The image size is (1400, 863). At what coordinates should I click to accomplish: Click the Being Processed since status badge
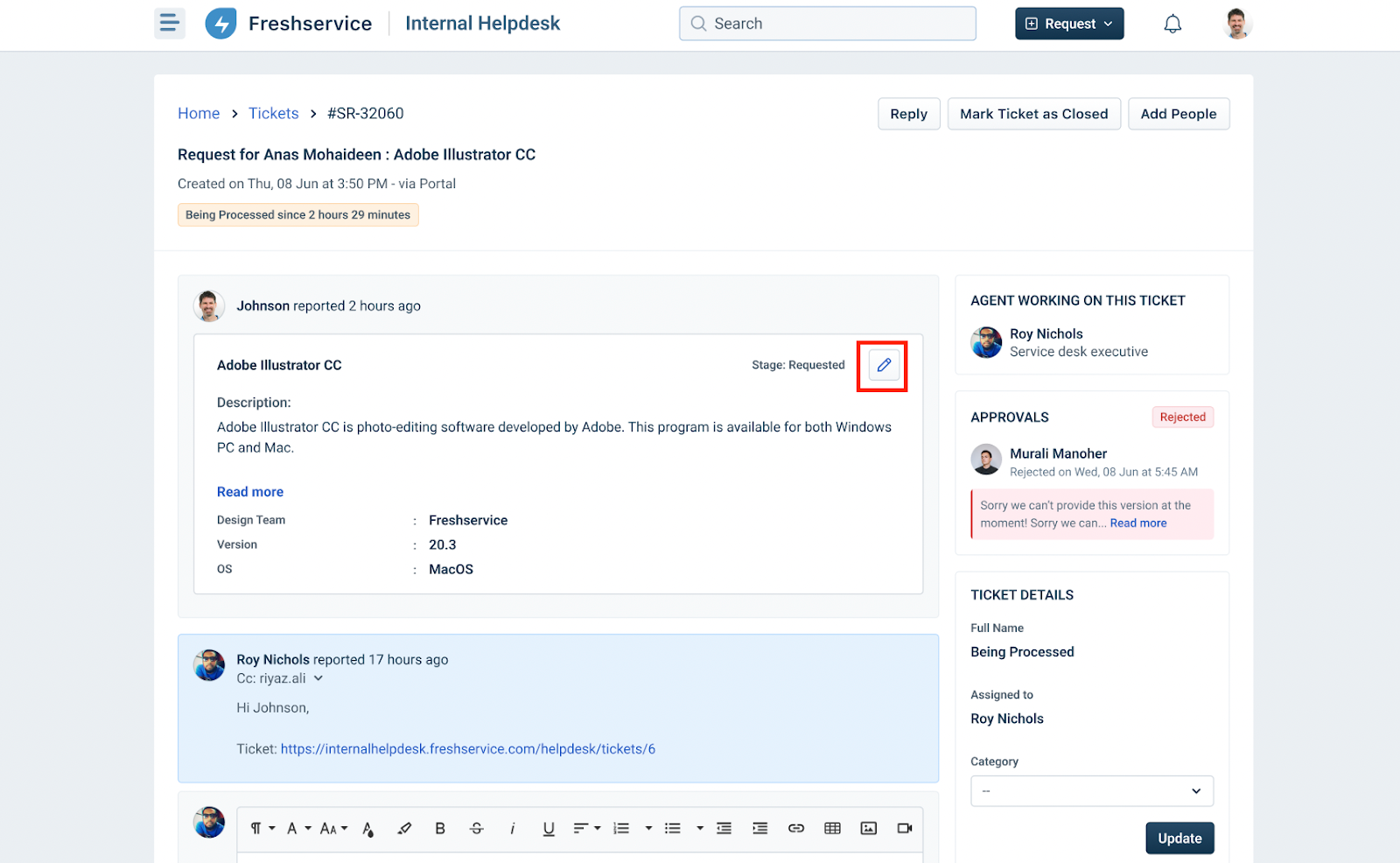click(x=298, y=215)
